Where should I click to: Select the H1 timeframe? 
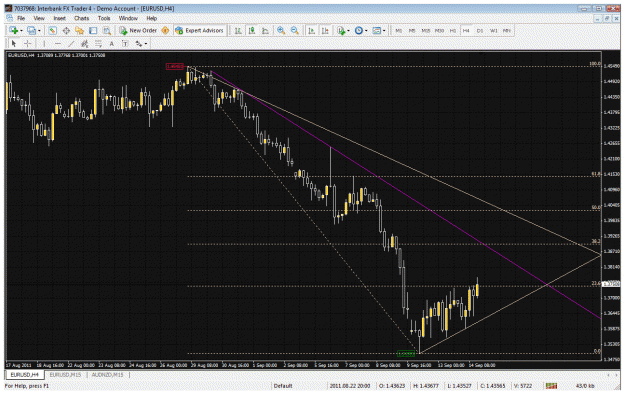[x=453, y=30]
